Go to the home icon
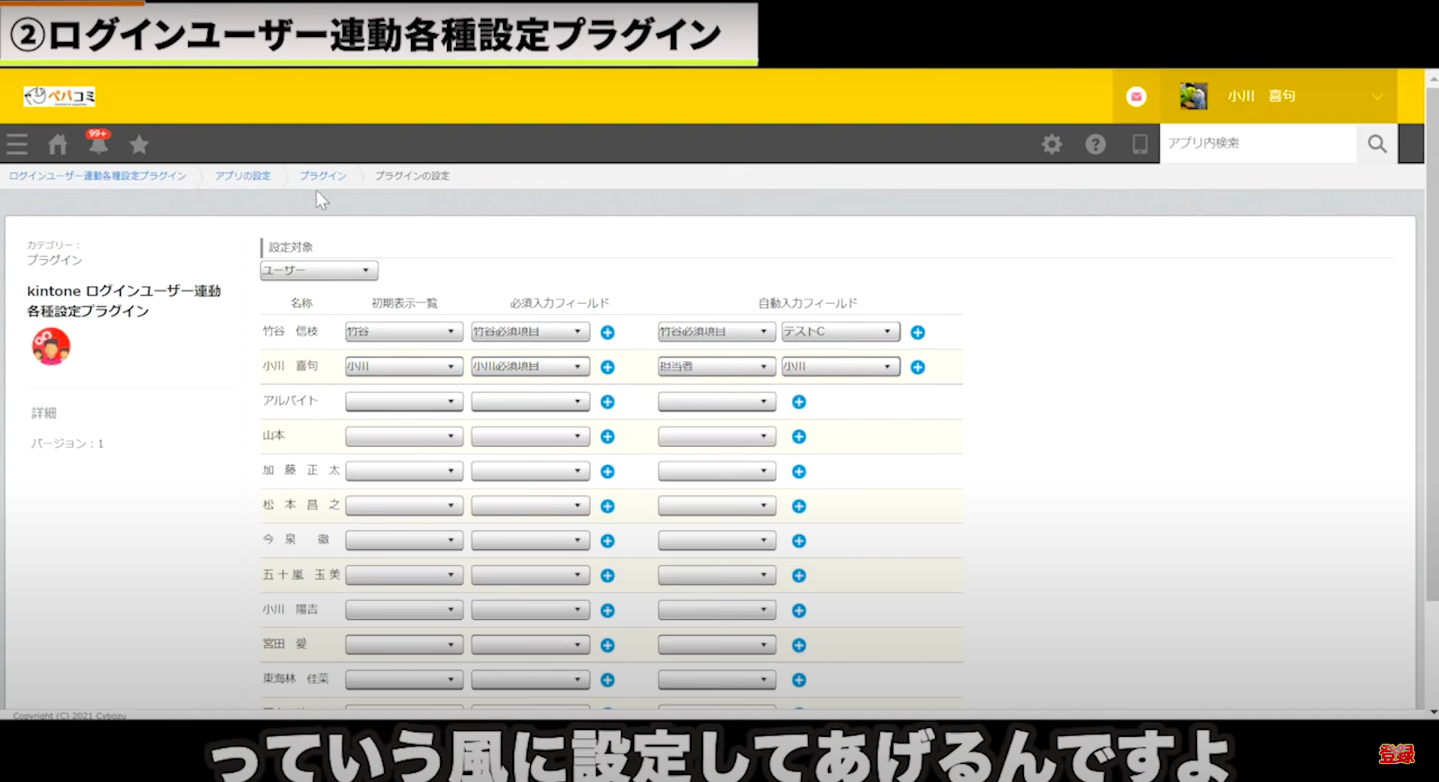The width and height of the screenshot is (1439, 782). pos(58,144)
